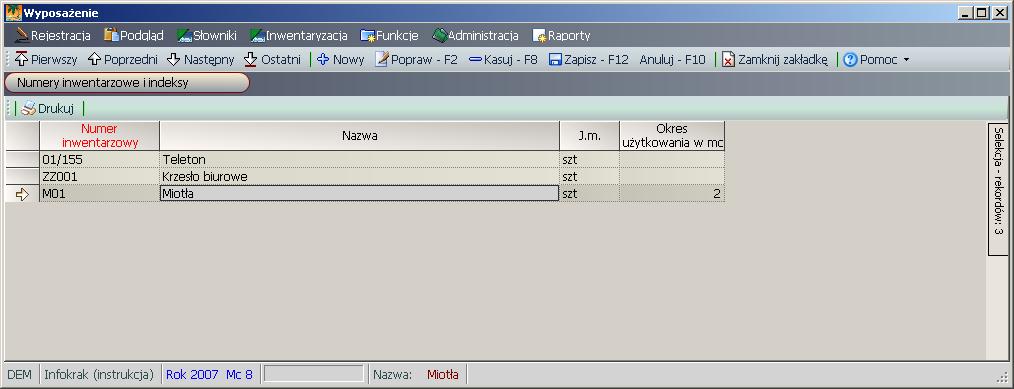Sort by Numer inwentarzowy column header
This screenshot has height=389, width=1014.
tap(100, 136)
